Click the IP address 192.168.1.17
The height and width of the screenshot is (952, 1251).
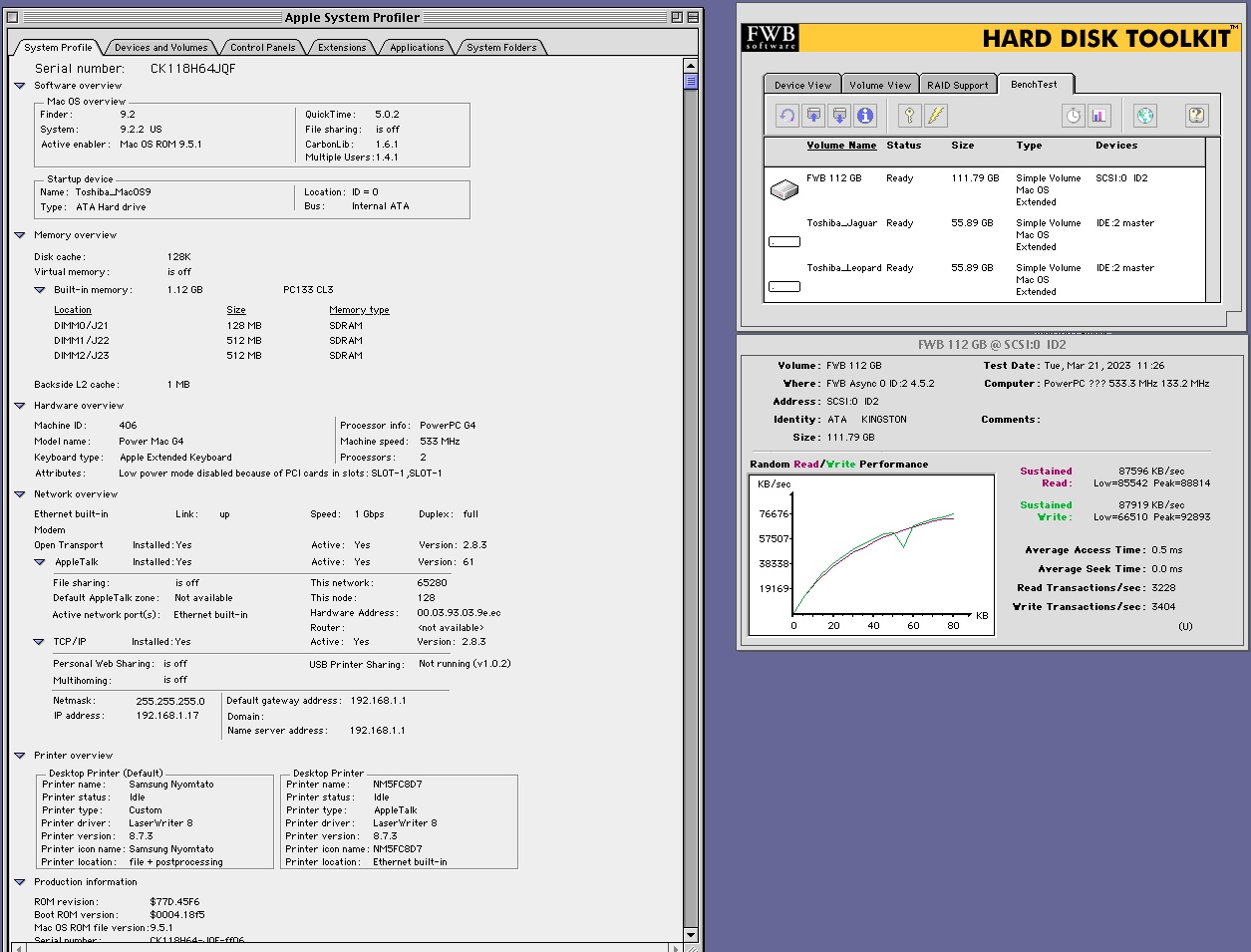[x=167, y=716]
